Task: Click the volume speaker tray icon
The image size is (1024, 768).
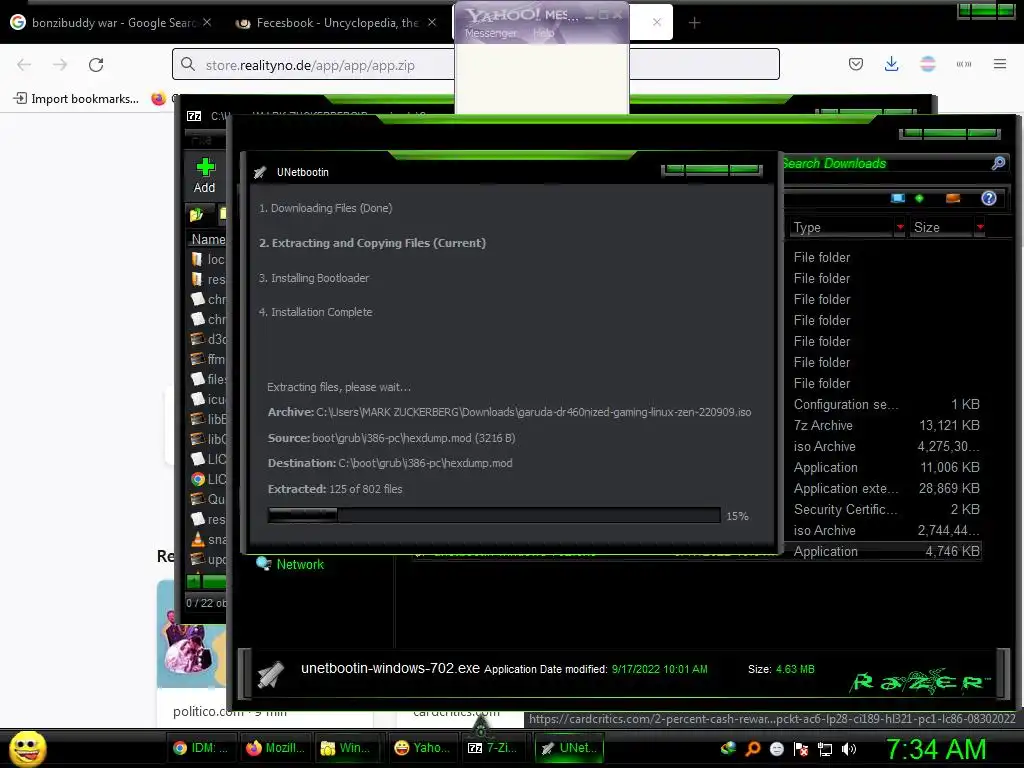Action: 848,749
